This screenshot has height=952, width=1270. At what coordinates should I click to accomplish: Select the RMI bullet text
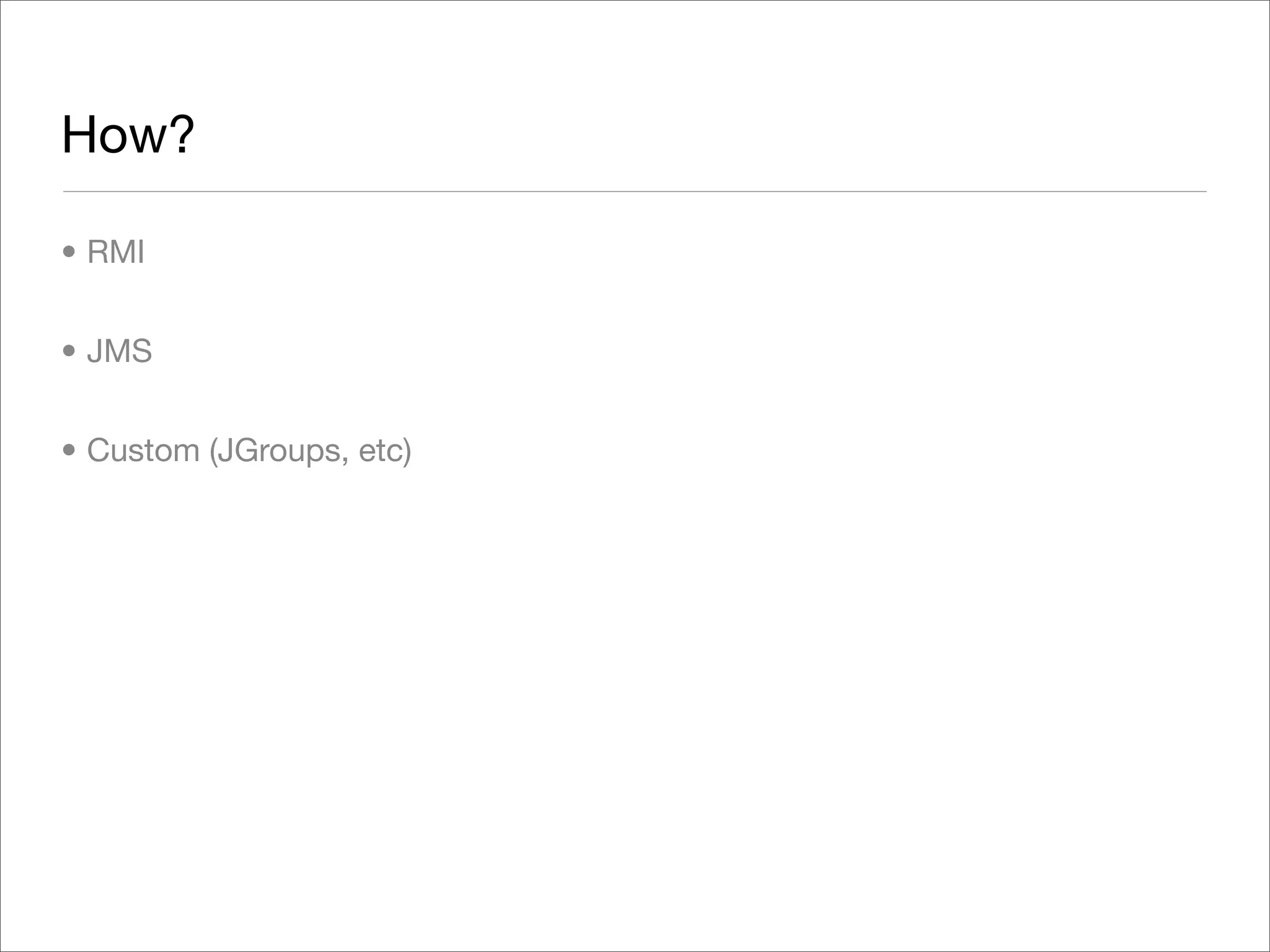click(x=115, y=252)
